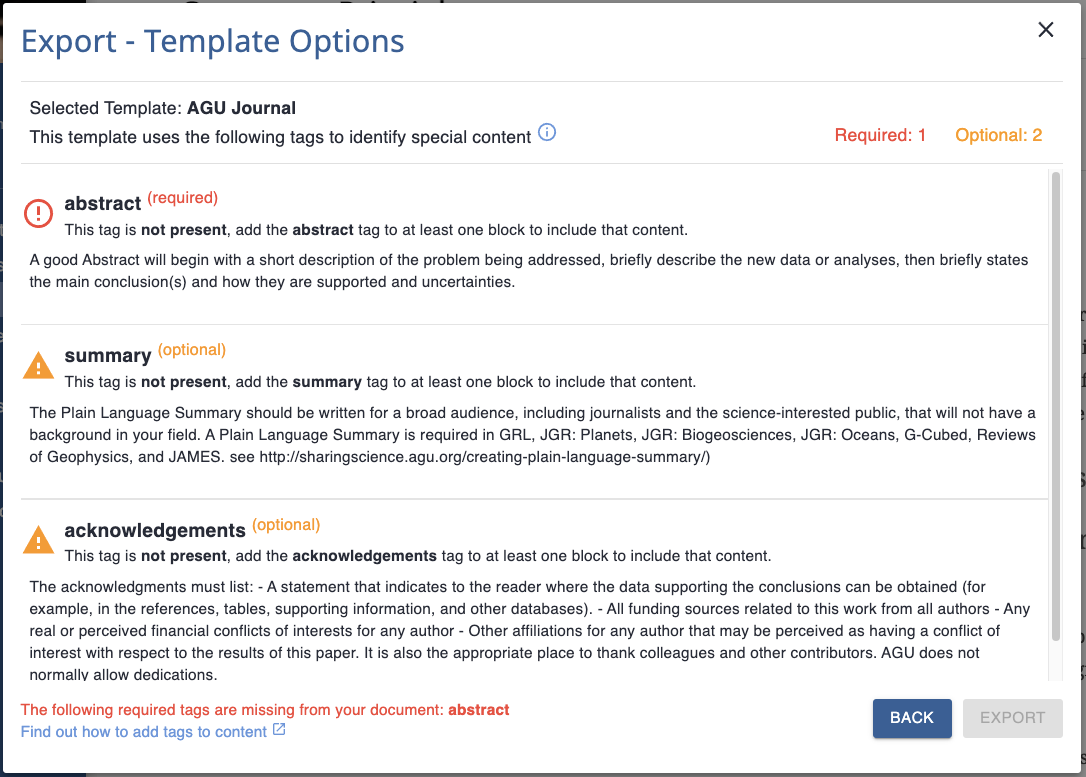Click the info icon beside template tags text

point(547,132)
